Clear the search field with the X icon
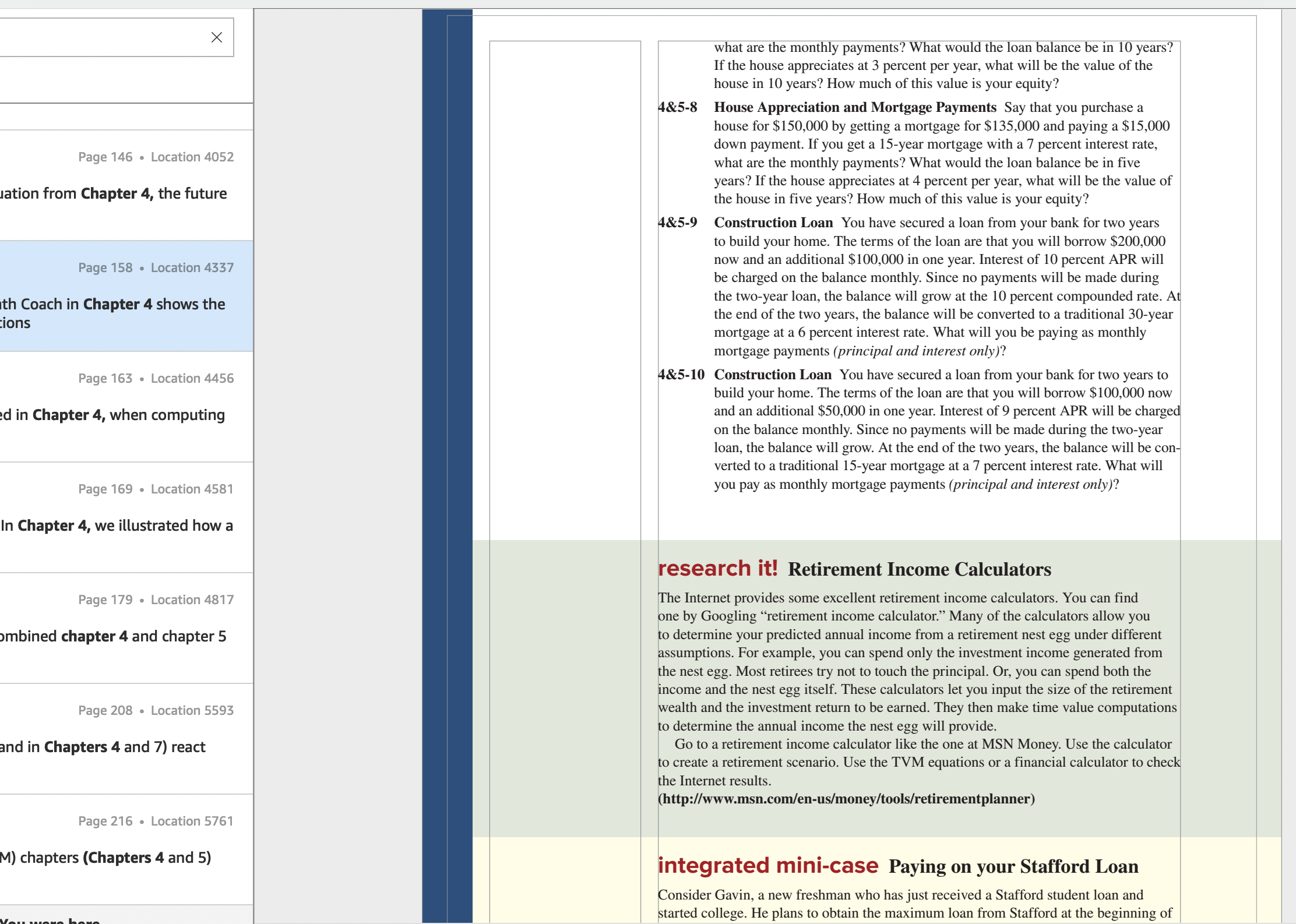The width and height of the screenshot is (1296, 924). point(217,37)
